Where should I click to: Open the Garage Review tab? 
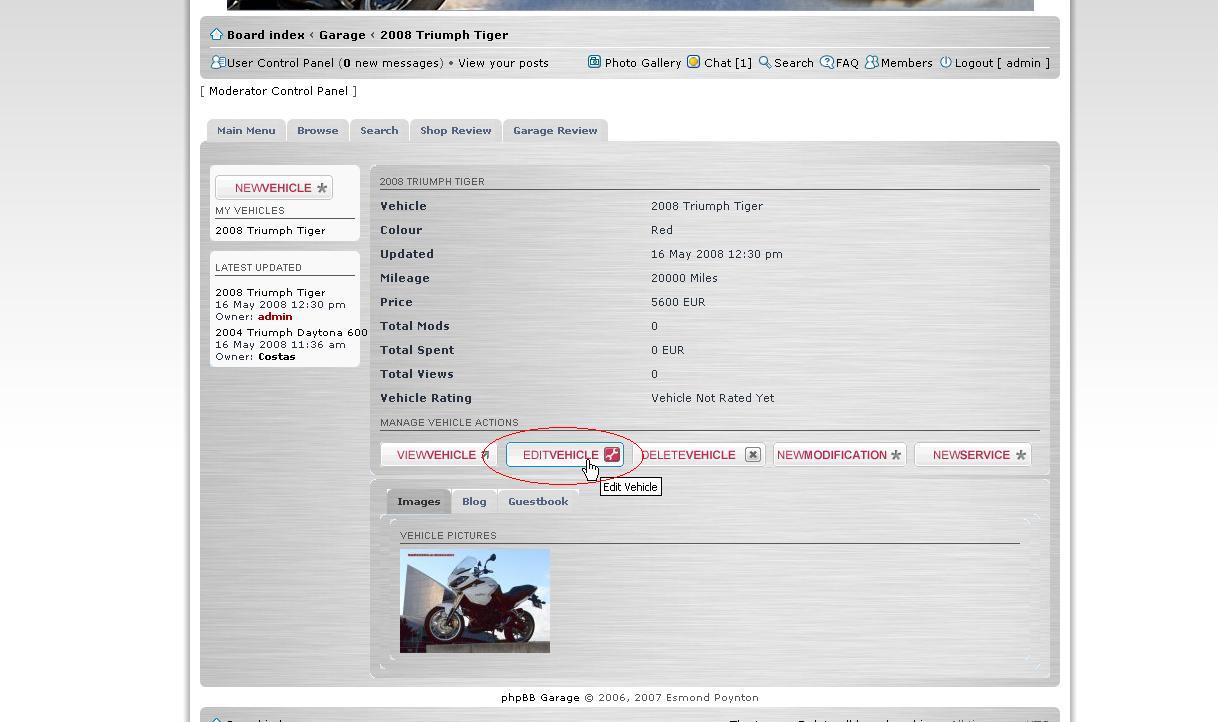pos(555,130)
